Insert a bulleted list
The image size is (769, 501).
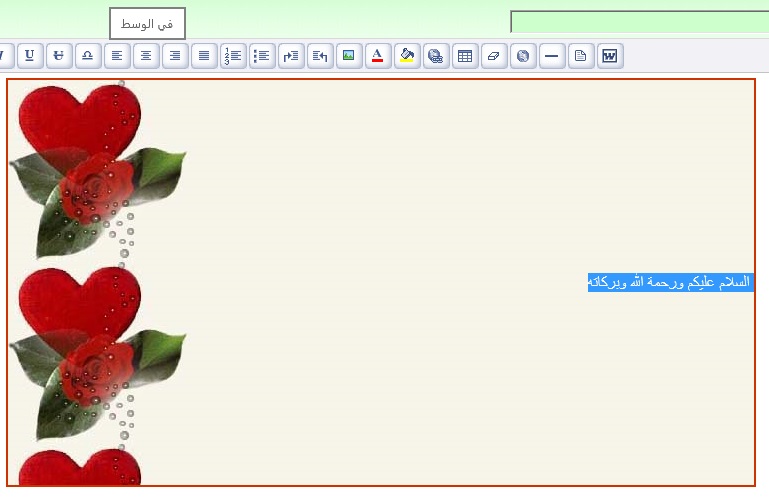pyautogui.click(x=262, y=56)
